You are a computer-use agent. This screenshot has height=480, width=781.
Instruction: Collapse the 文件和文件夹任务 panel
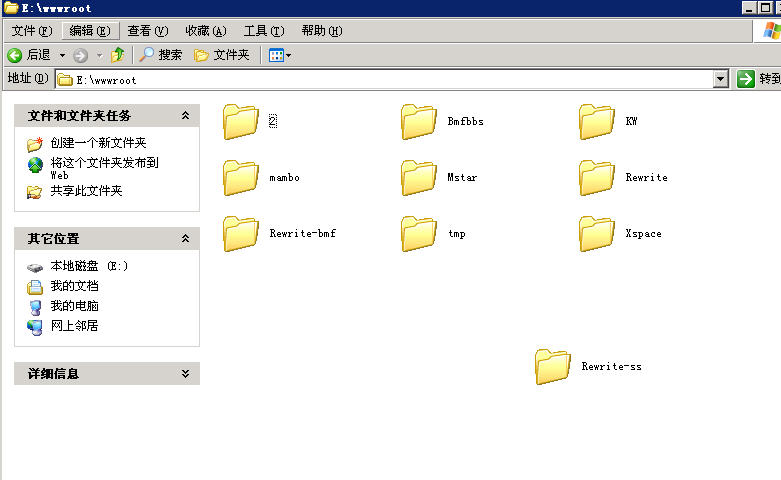coord(185,116)
